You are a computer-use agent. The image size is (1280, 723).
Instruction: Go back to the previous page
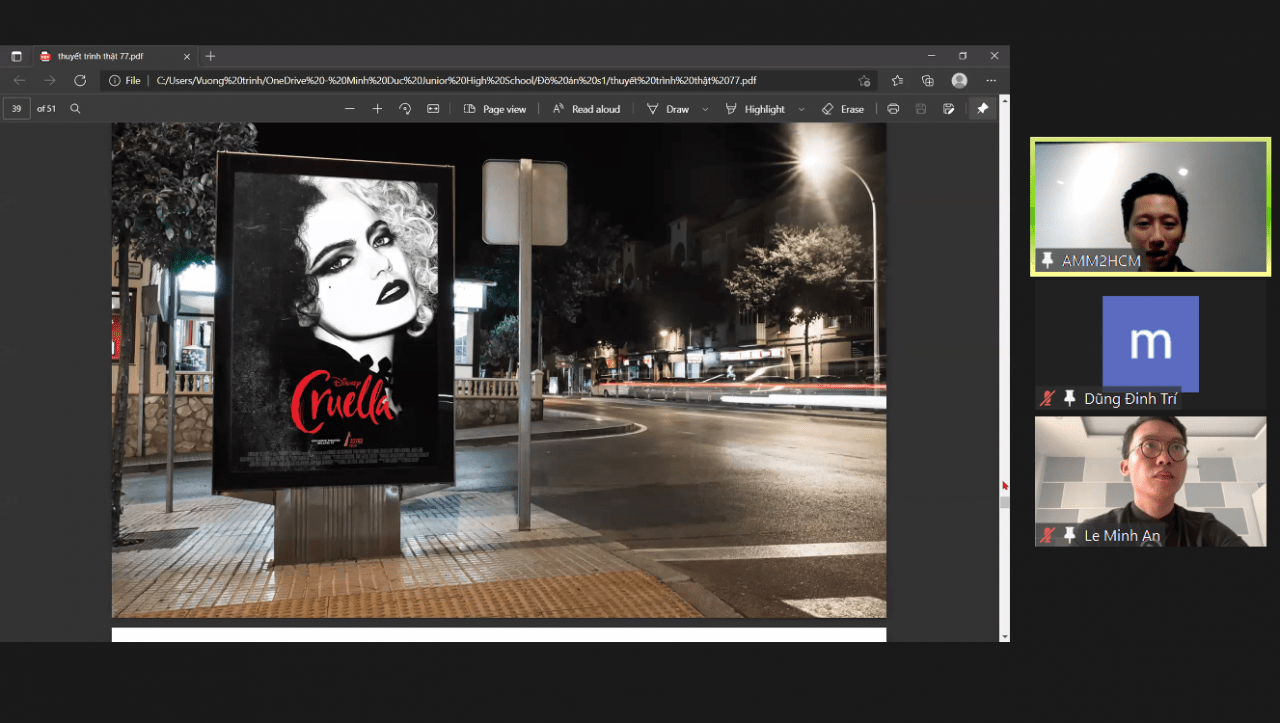pos(19,80)
